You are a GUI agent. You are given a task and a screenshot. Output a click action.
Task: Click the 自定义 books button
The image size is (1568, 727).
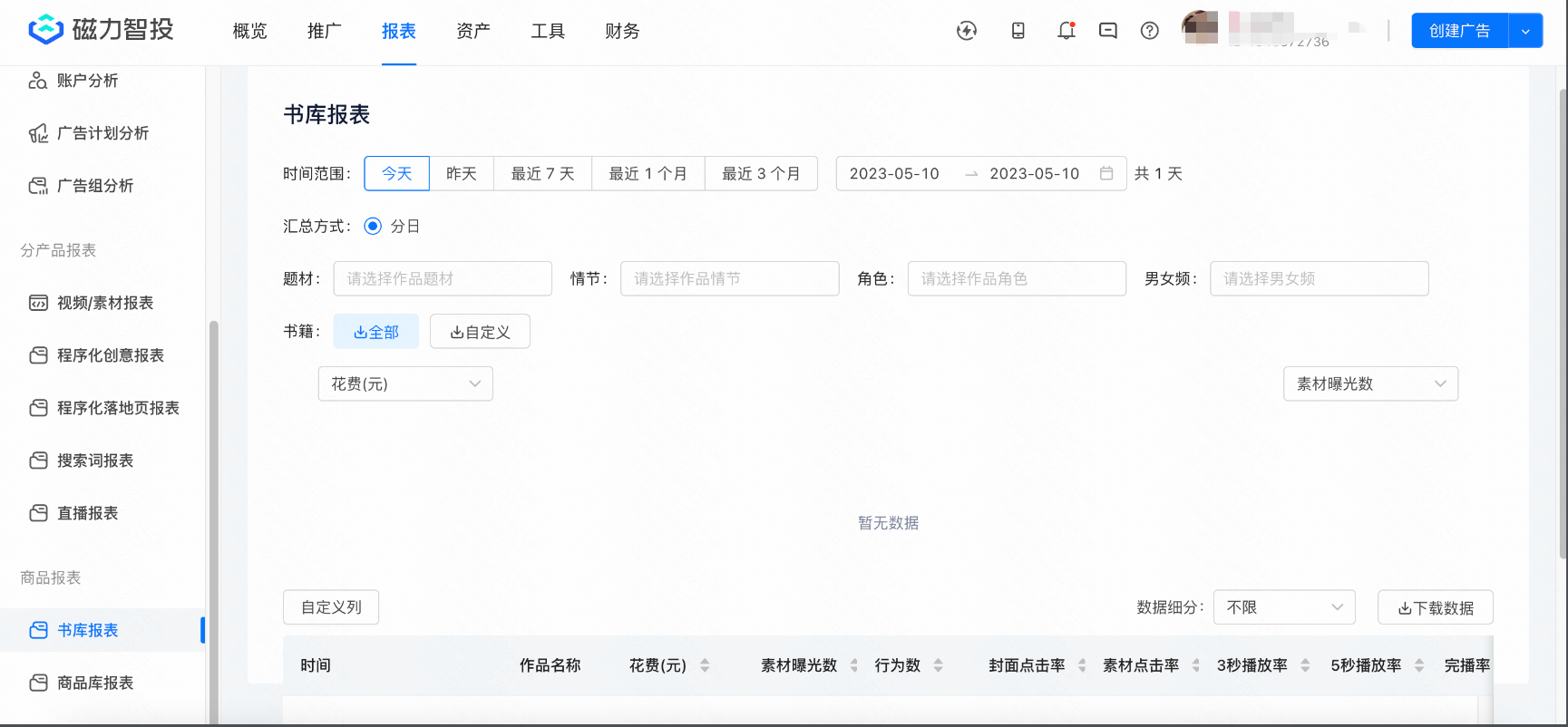click(x=480, y=332)
